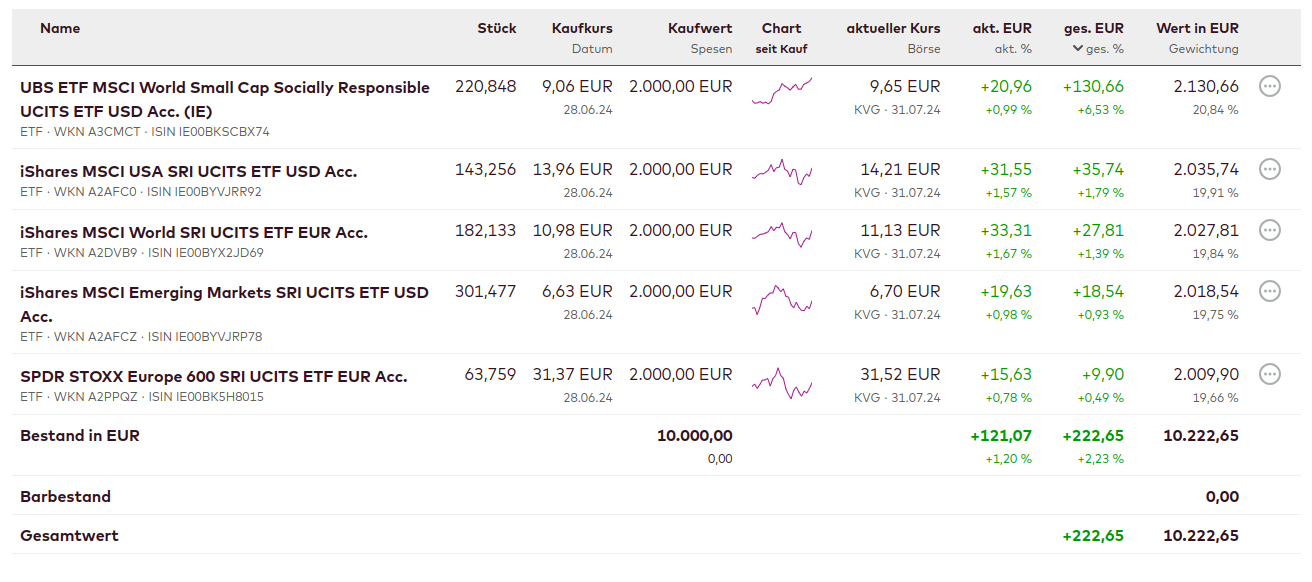
Task: Sort by Stück column header
Action: click(496, 28)
